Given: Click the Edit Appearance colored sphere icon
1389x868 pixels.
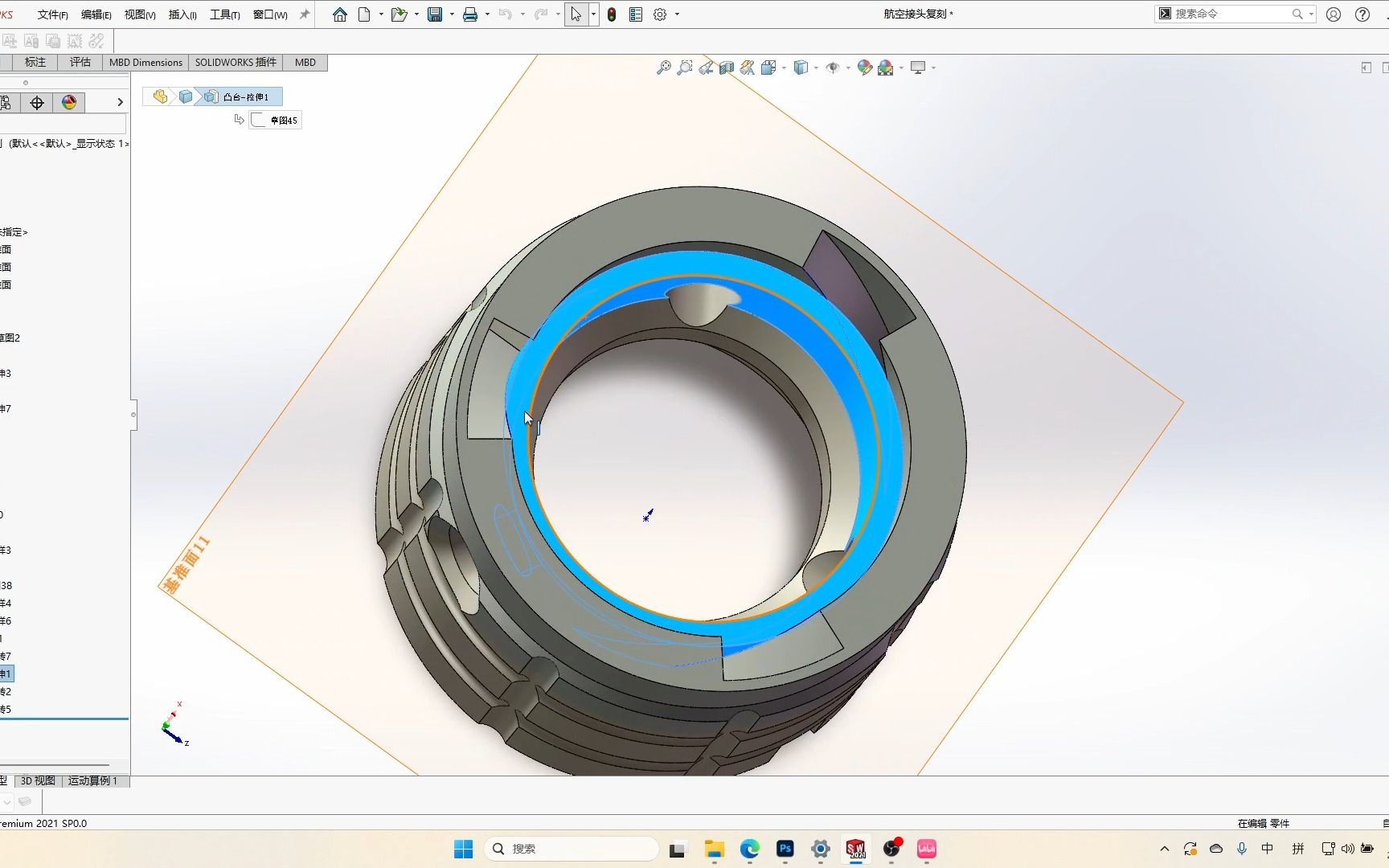Looking at the screenshot, I should pyautogui.click(x=866, y=68).
